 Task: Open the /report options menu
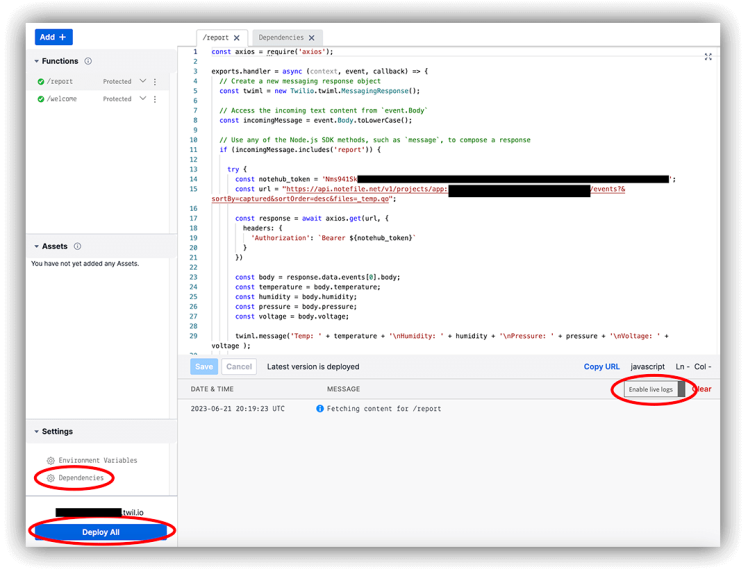coord(155,82)
